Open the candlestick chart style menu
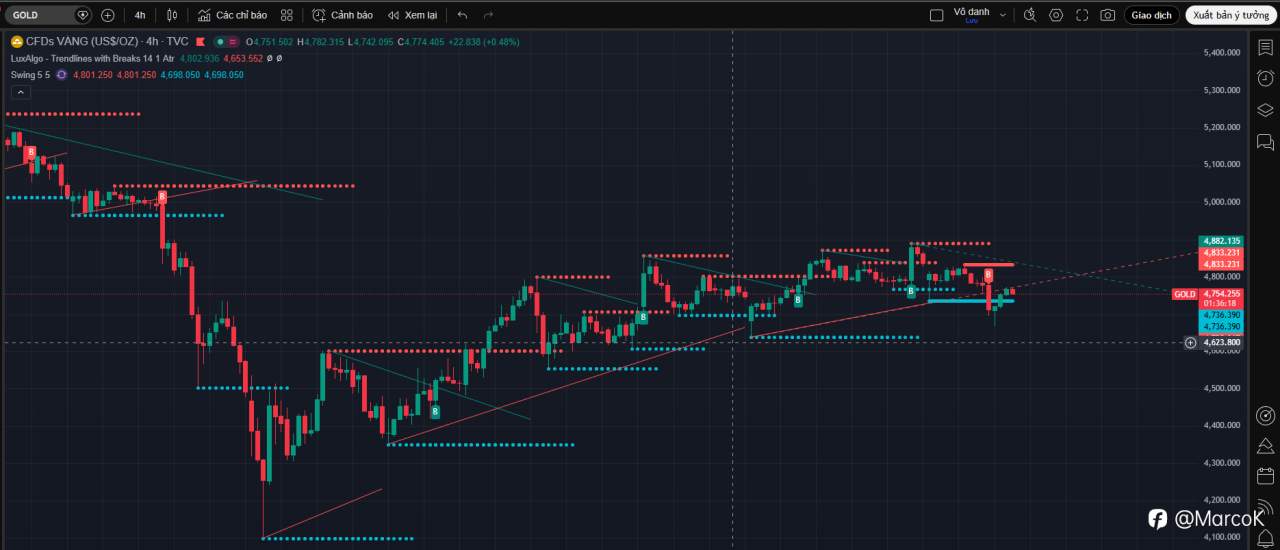 point(172,15)
